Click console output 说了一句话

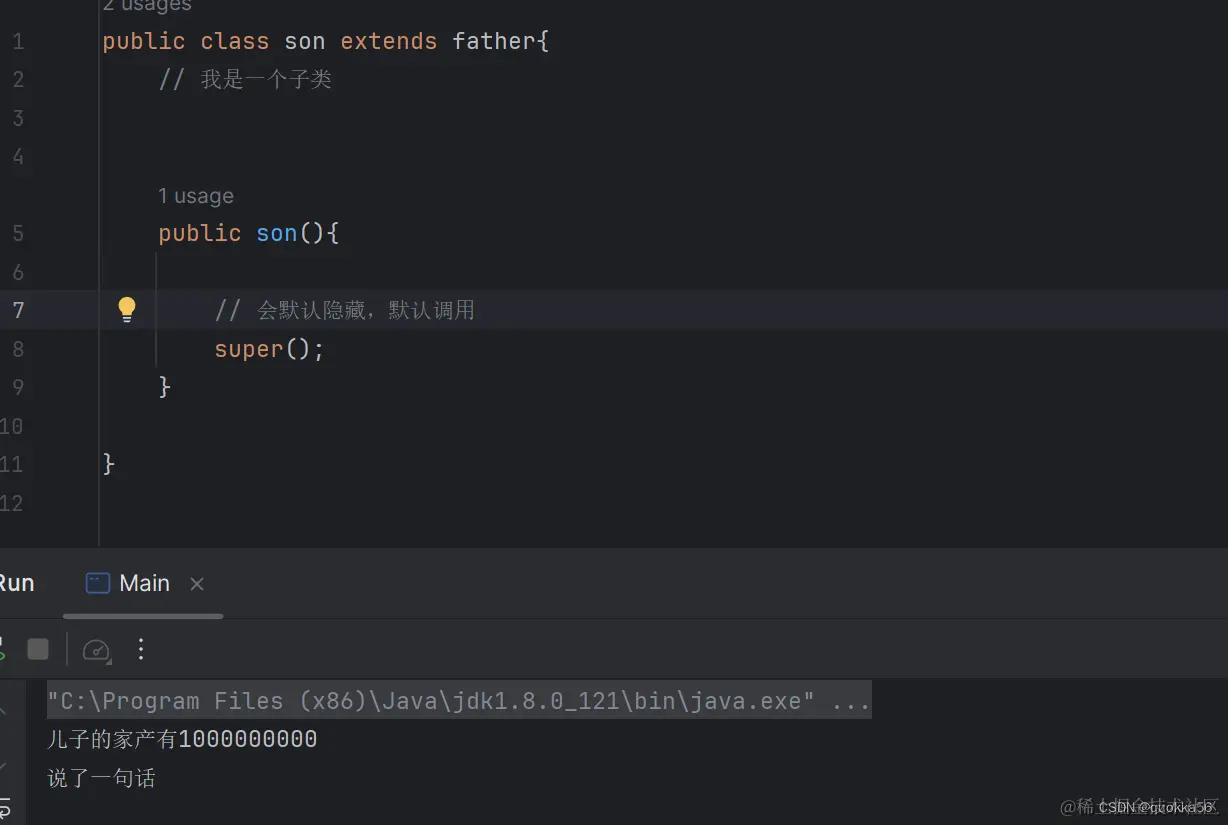coord(102,777)
